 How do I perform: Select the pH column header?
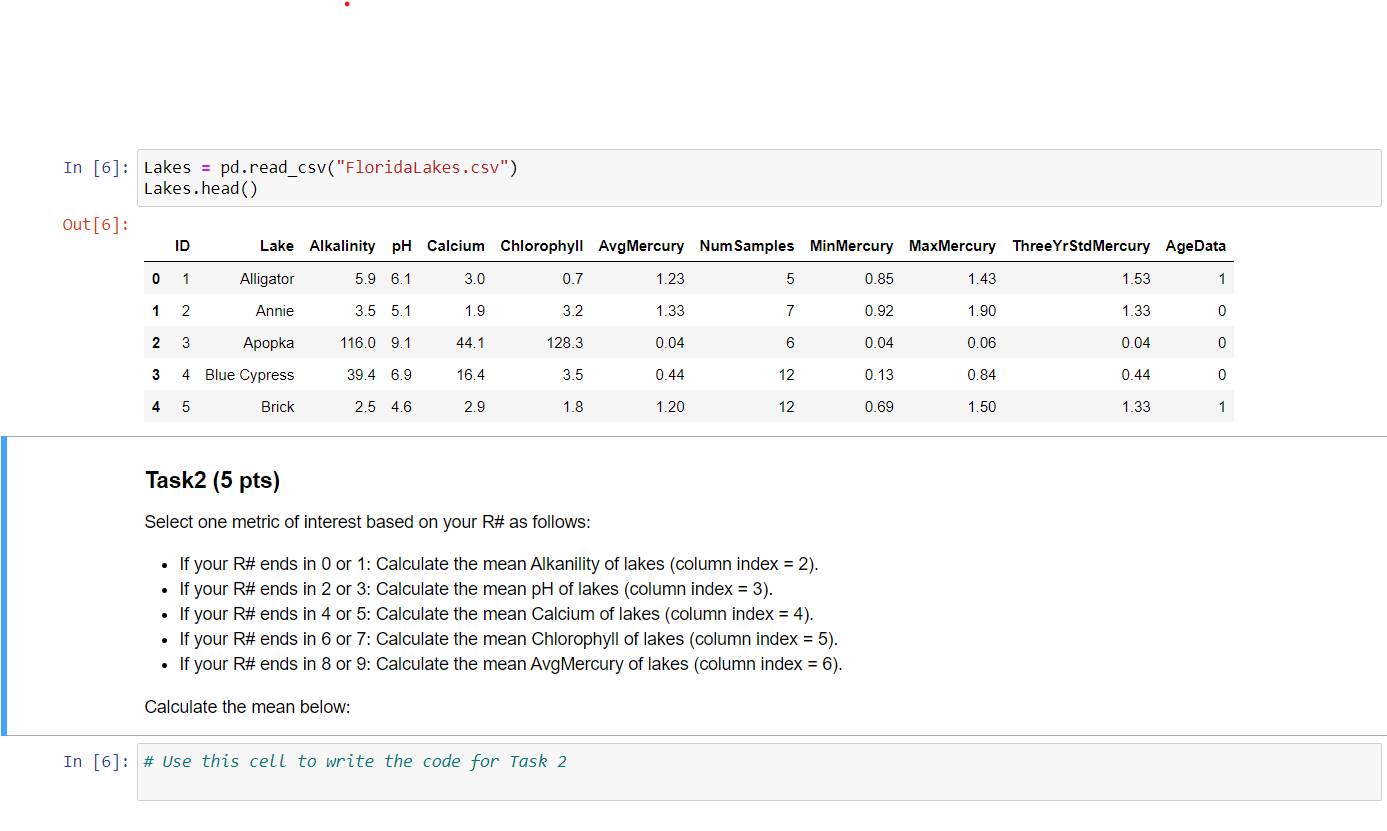[x=401, y=246]
